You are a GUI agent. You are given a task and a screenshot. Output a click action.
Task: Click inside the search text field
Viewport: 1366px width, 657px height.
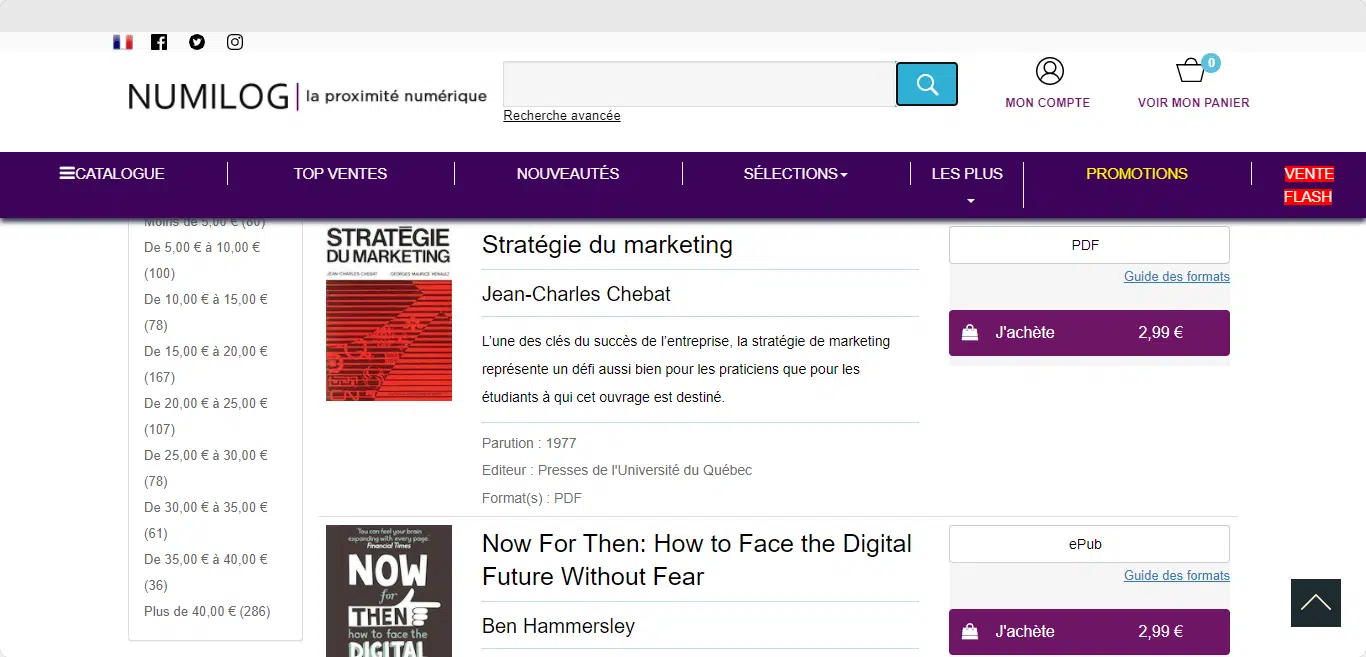[698, 84]
